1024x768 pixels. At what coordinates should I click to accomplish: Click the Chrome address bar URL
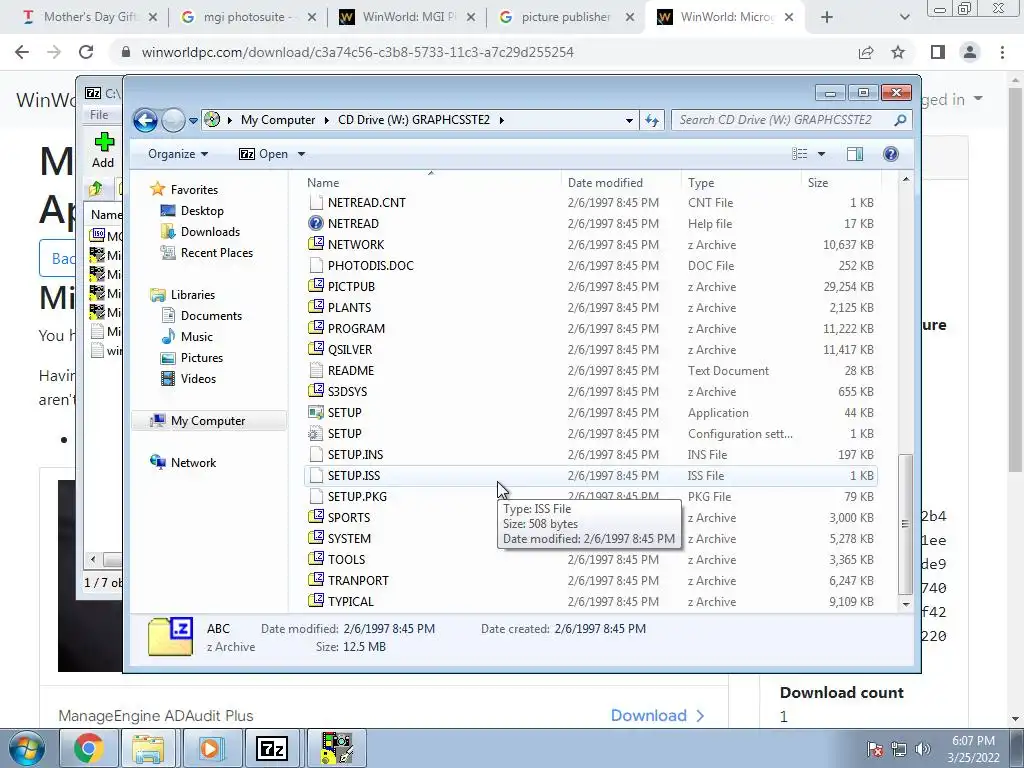[357, 52]
